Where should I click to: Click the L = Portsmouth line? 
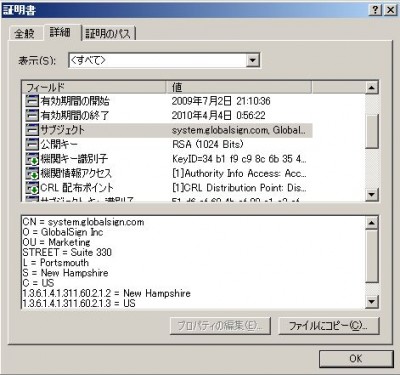56,263
